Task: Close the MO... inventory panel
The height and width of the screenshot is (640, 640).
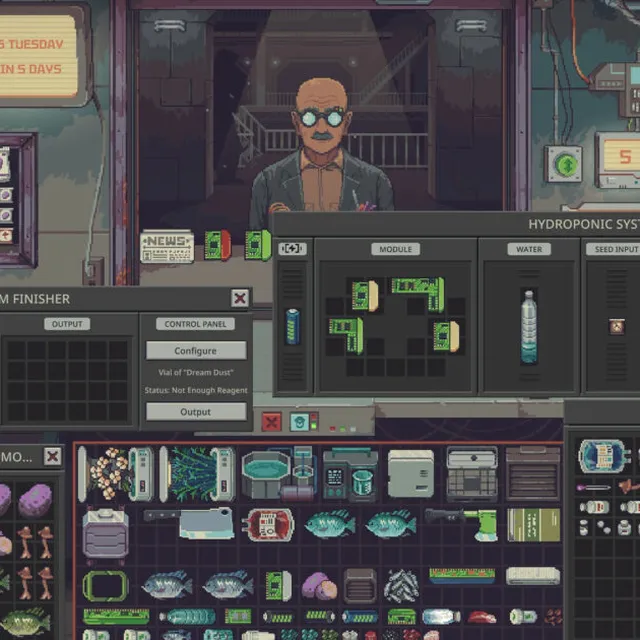Action: coord(53,456)
